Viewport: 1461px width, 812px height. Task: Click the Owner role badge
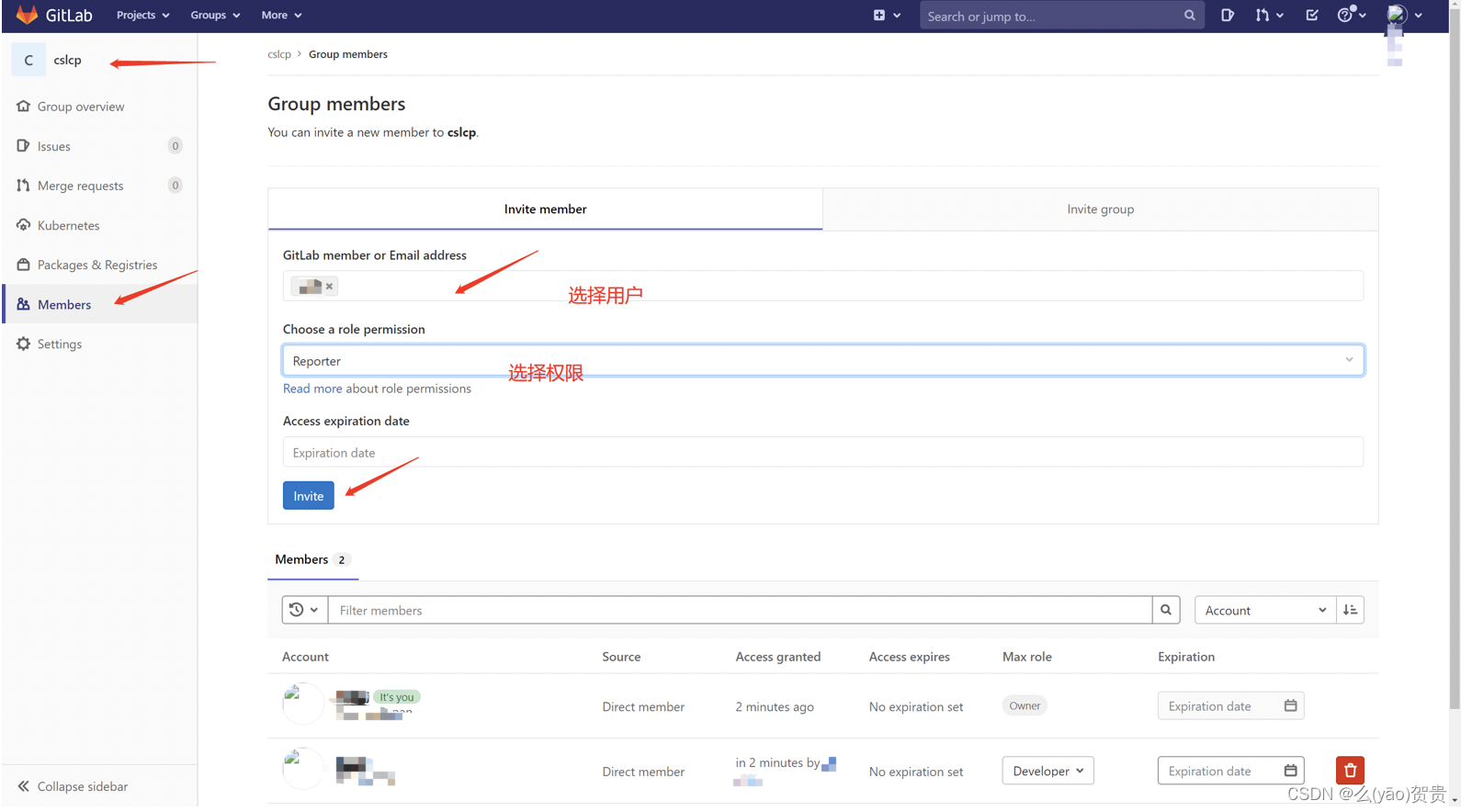pos(1025,705)
